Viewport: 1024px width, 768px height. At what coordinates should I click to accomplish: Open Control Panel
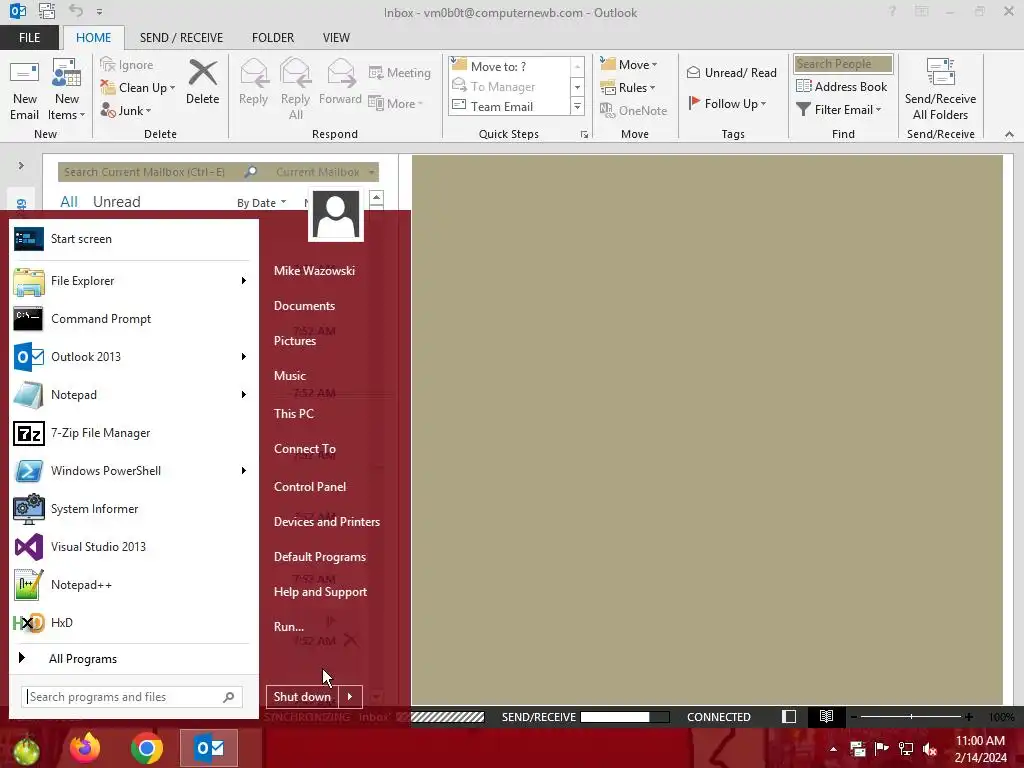pos(310,487)
